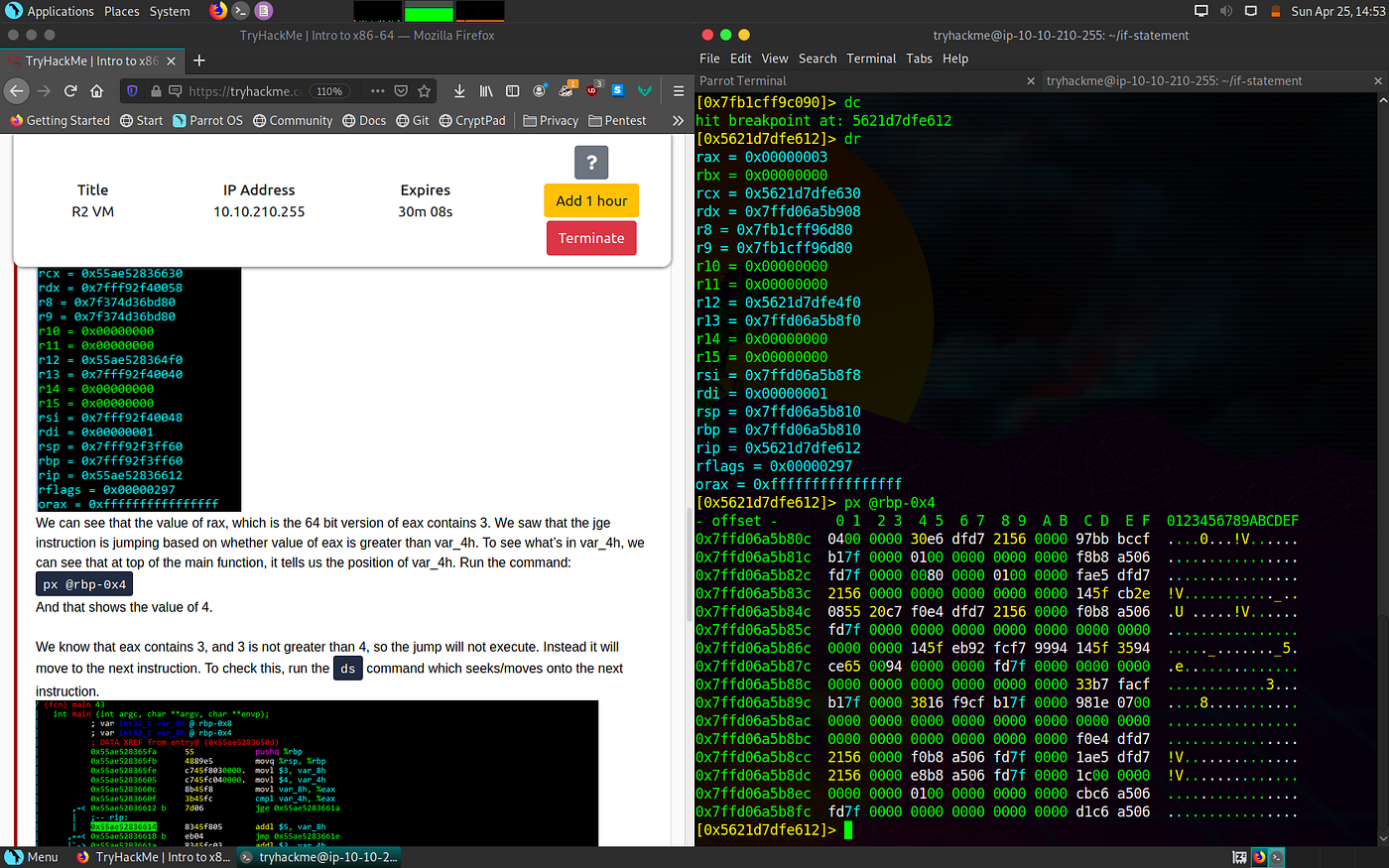The height and width of the screenshot is (868, 1389).
Task: Click the padlock site security icon
Action: tap(156, 91)
